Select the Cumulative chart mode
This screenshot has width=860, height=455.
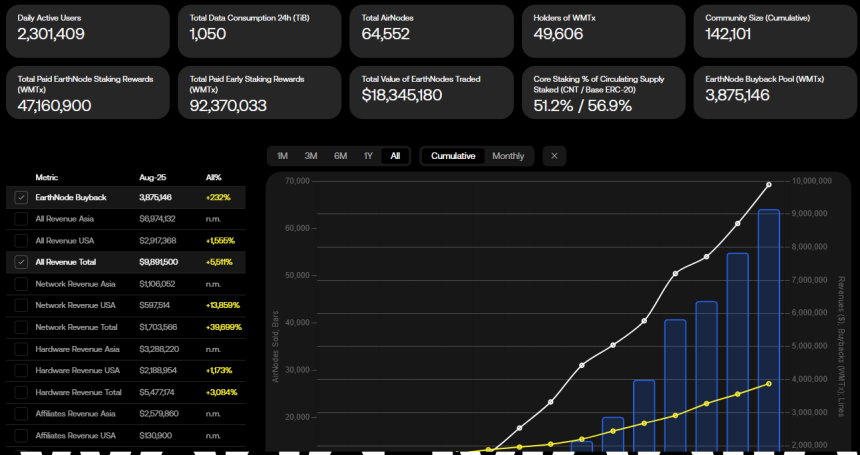[x=453, y=156]
